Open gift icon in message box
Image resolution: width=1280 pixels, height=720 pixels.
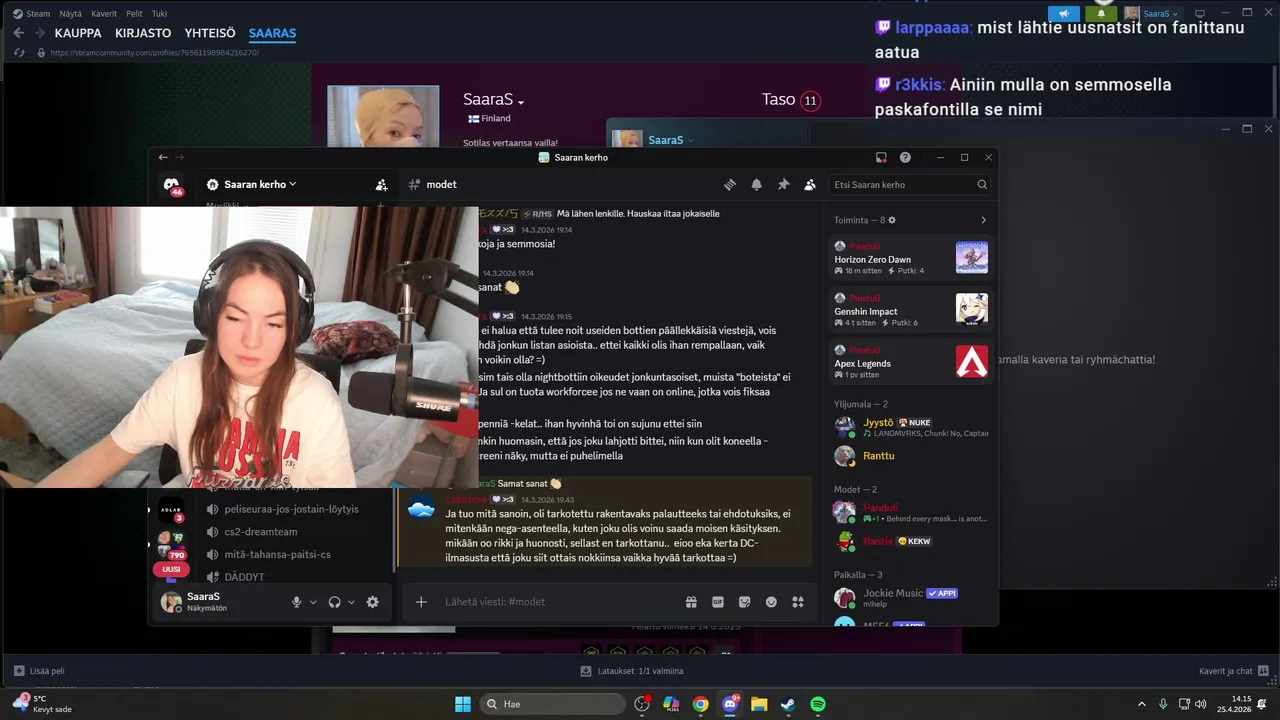click(x=691, y=602)
